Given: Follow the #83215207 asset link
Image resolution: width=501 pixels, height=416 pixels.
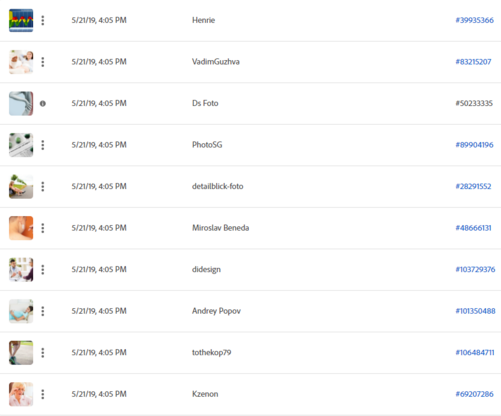Looking at the screenshot, I should (473, 62).
